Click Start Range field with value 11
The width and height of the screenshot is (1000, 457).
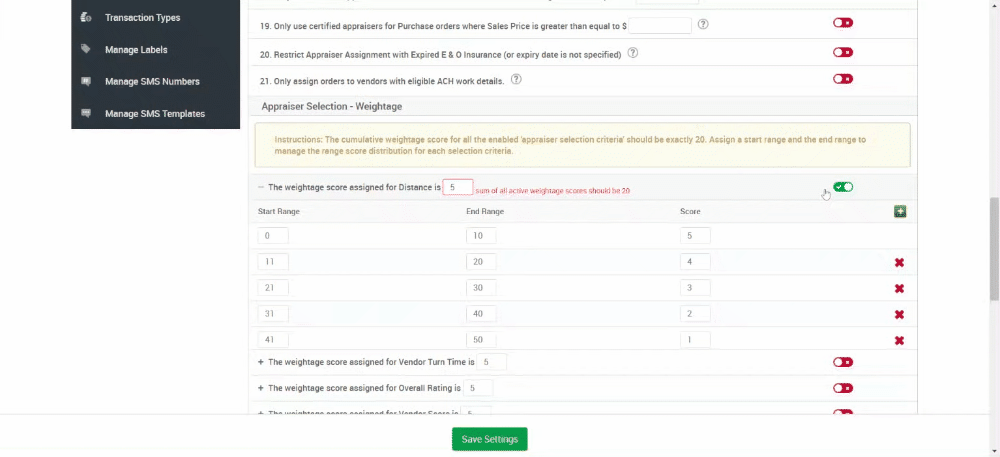pos(273,261)
